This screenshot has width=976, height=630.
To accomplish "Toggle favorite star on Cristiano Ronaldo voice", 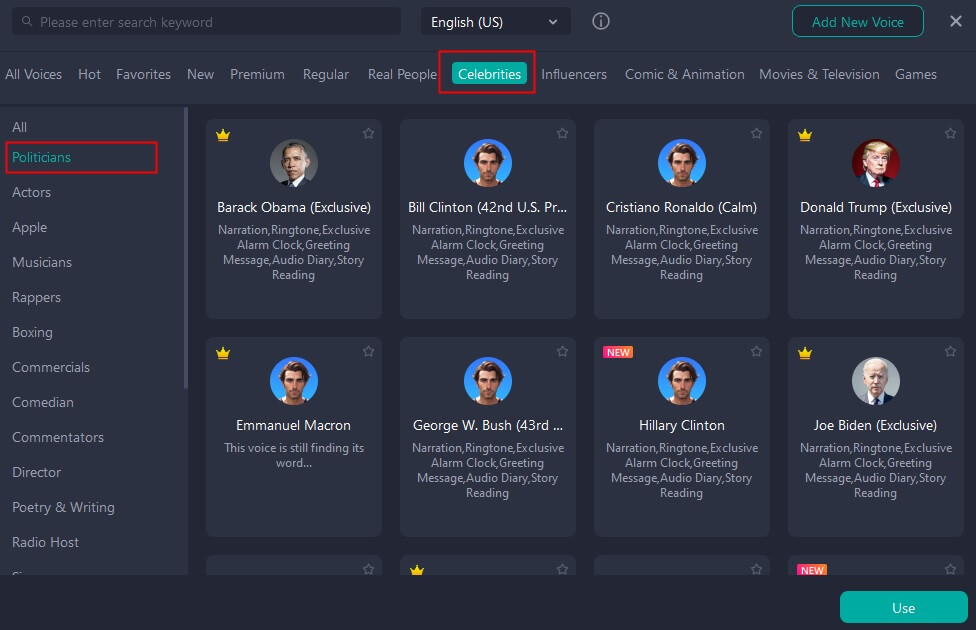I will pyautogui.click(x=756, y=133).
